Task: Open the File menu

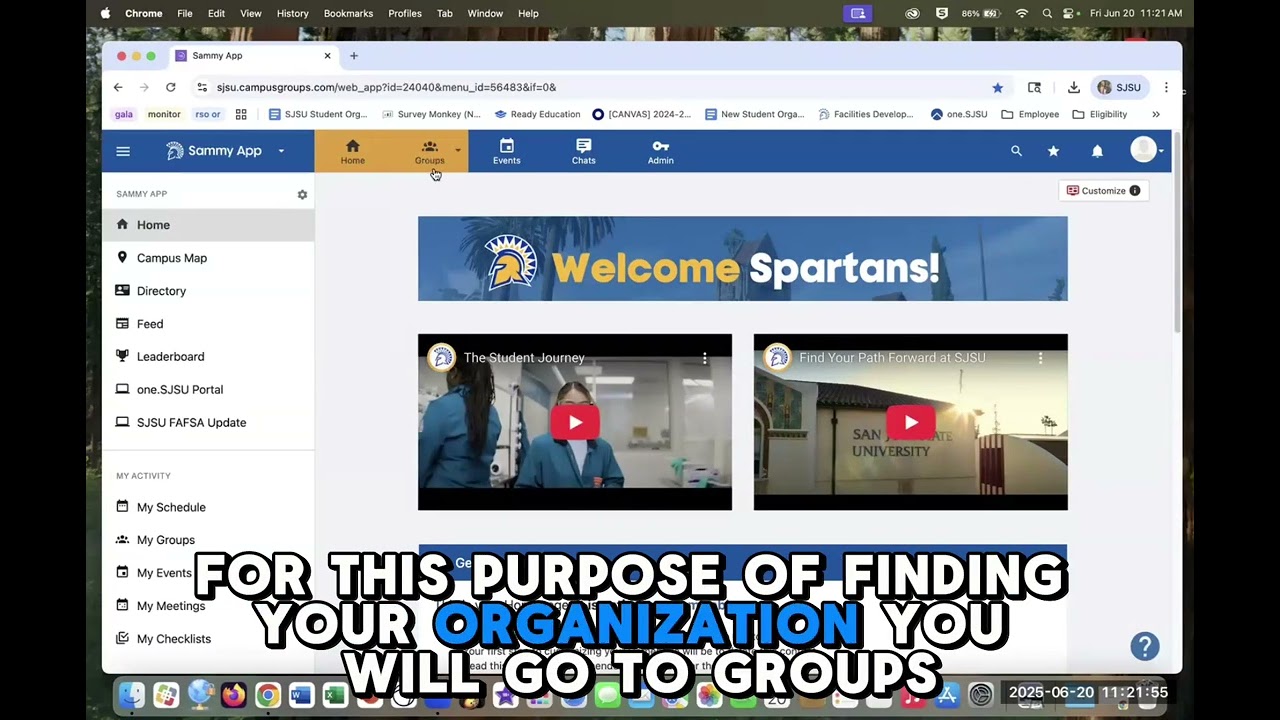Action: coord(185,13)
